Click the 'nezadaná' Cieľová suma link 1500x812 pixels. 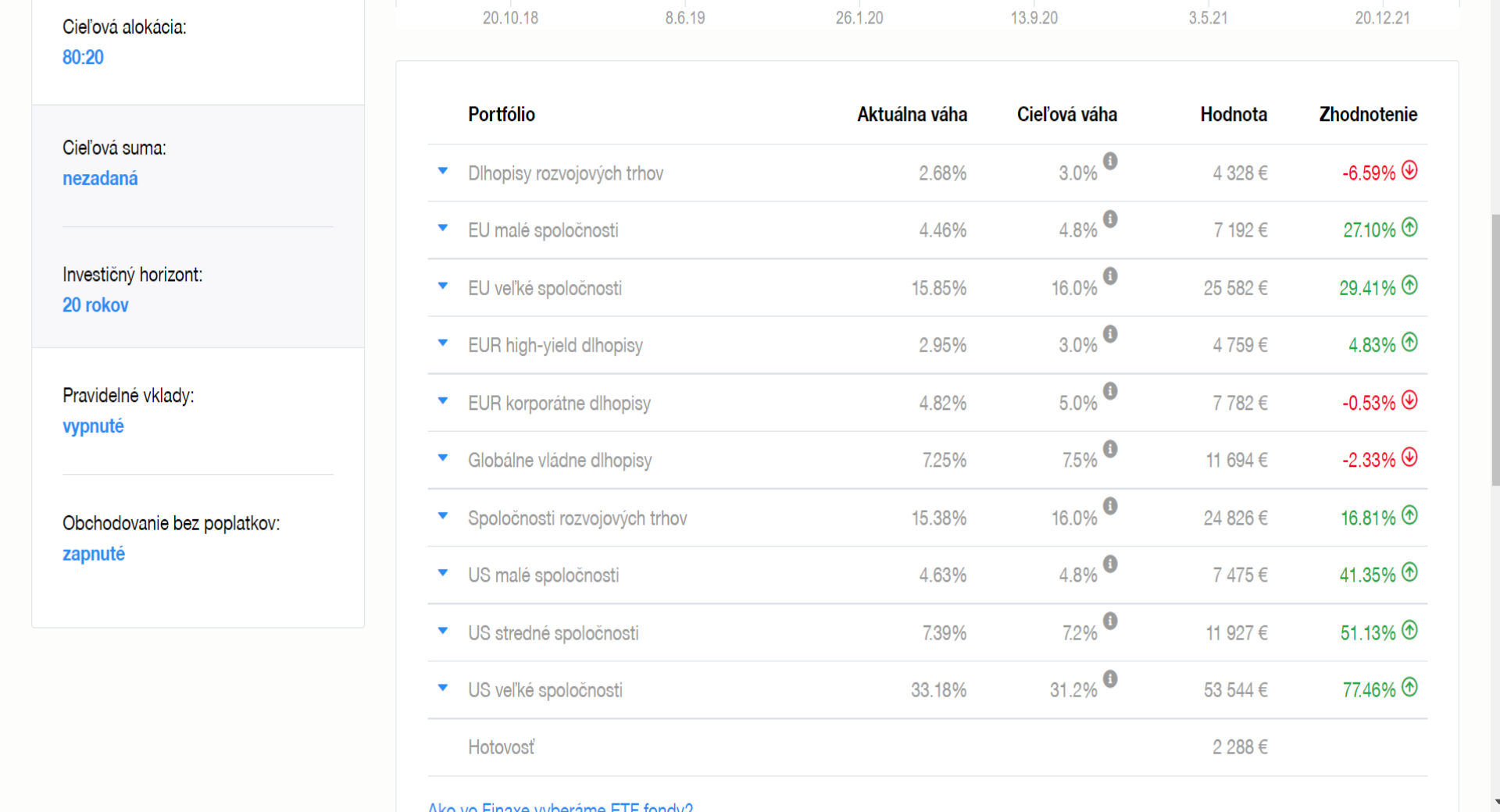click(x=100, y=179)
